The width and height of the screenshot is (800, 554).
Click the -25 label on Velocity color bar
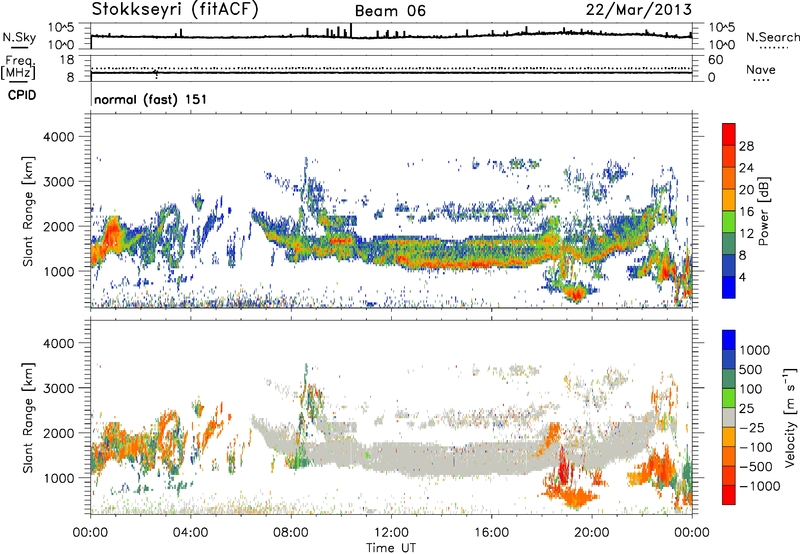752,427
